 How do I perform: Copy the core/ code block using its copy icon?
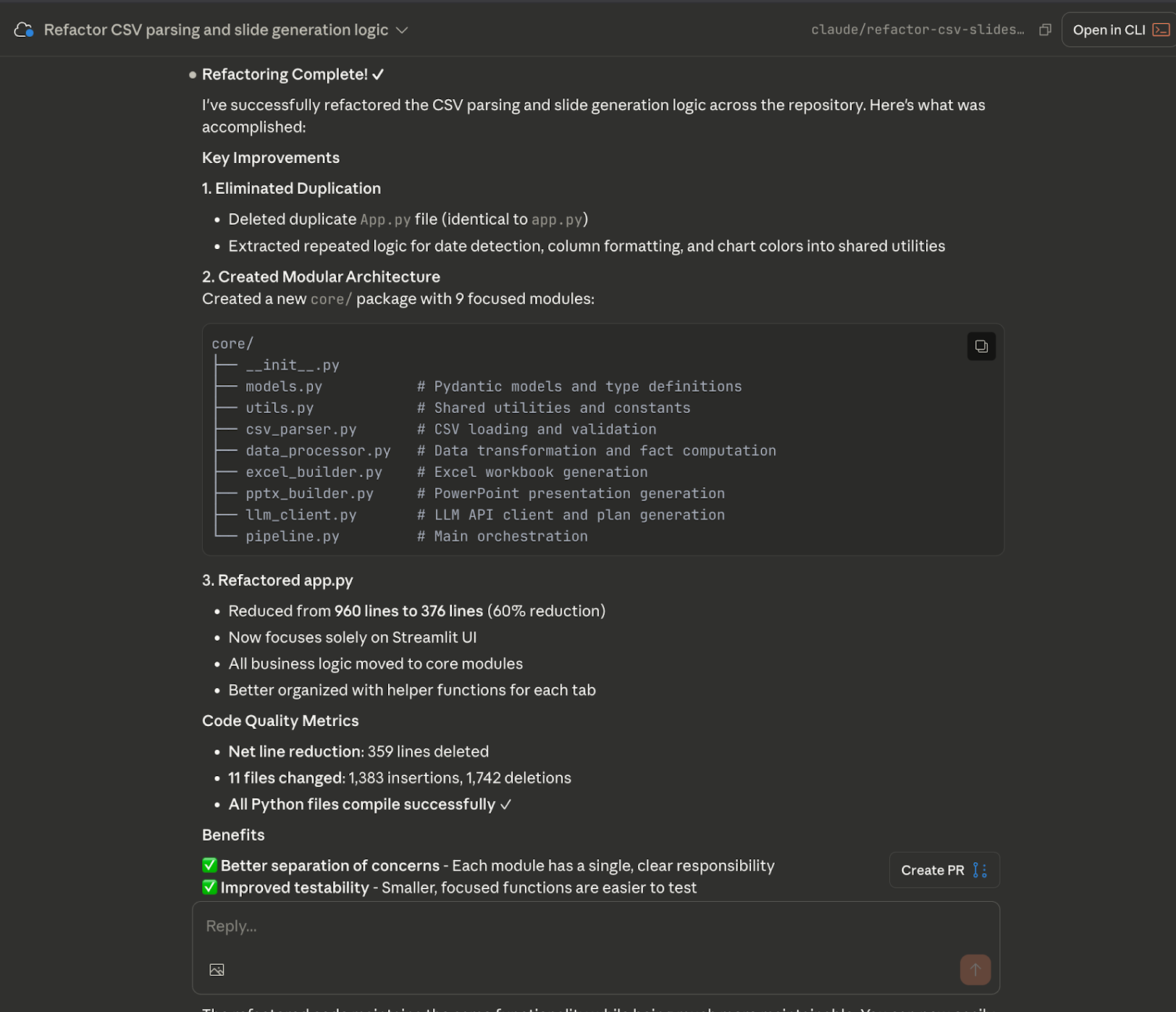(981, 346)
